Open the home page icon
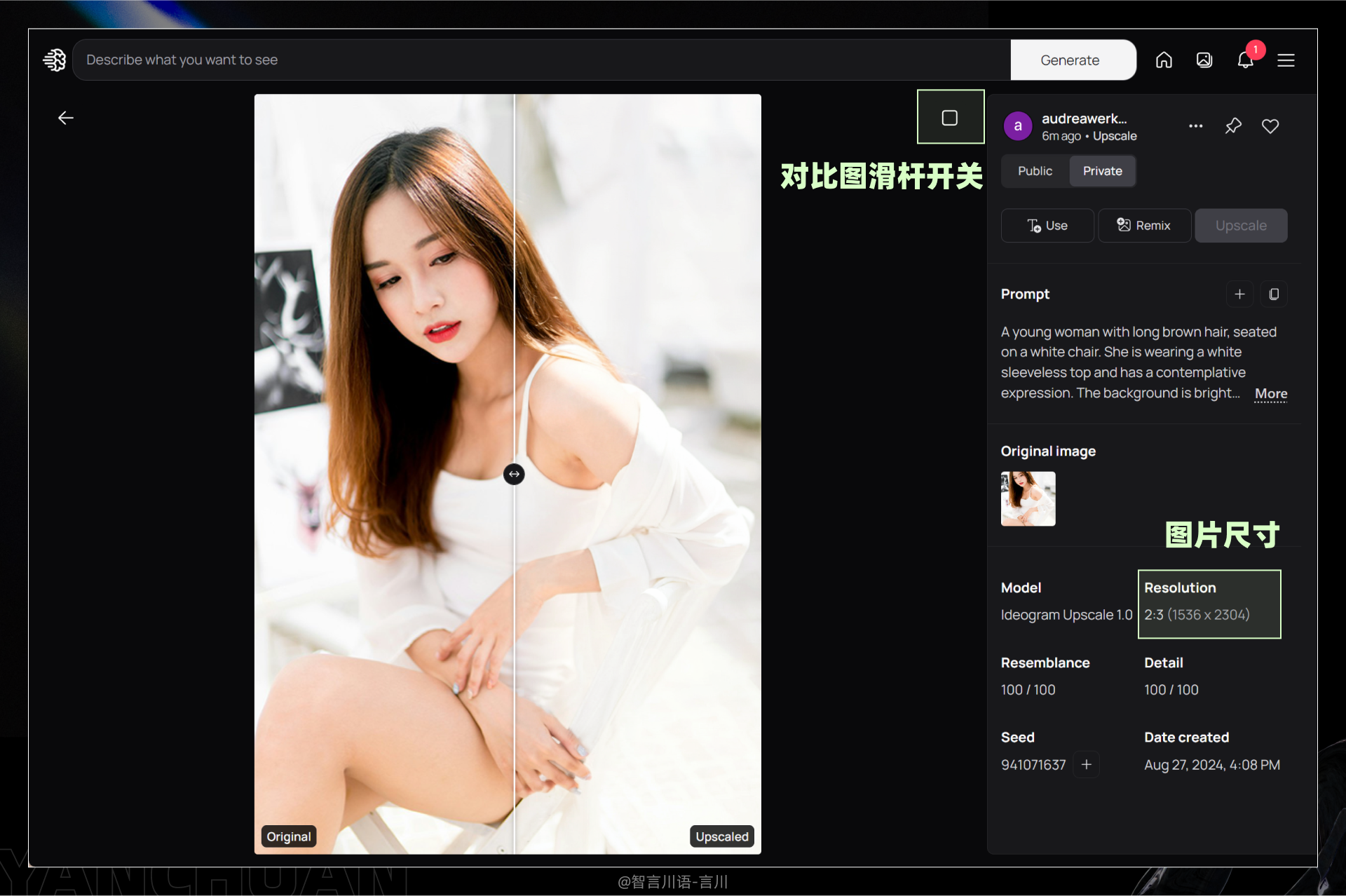The width and height of the screenshot is (1346, 896). (x=1164, y=60)
